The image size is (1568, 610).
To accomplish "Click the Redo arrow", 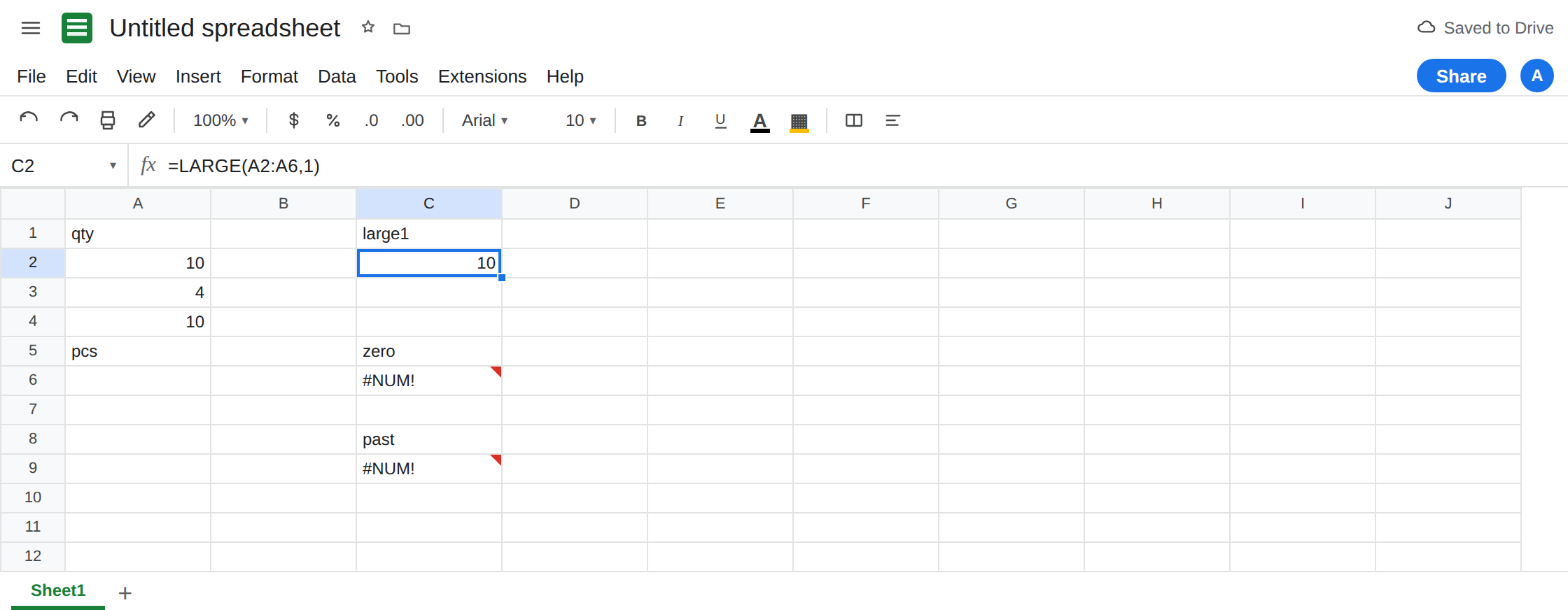I will tap(69, 120).
